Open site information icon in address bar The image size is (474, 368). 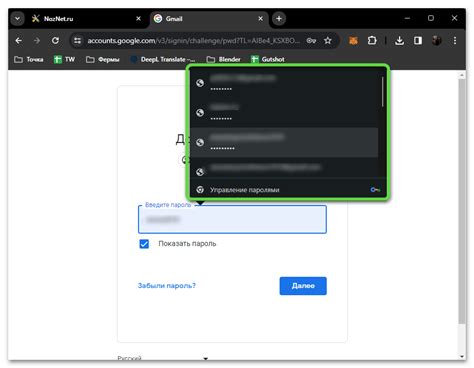click(x=77, y=41)
